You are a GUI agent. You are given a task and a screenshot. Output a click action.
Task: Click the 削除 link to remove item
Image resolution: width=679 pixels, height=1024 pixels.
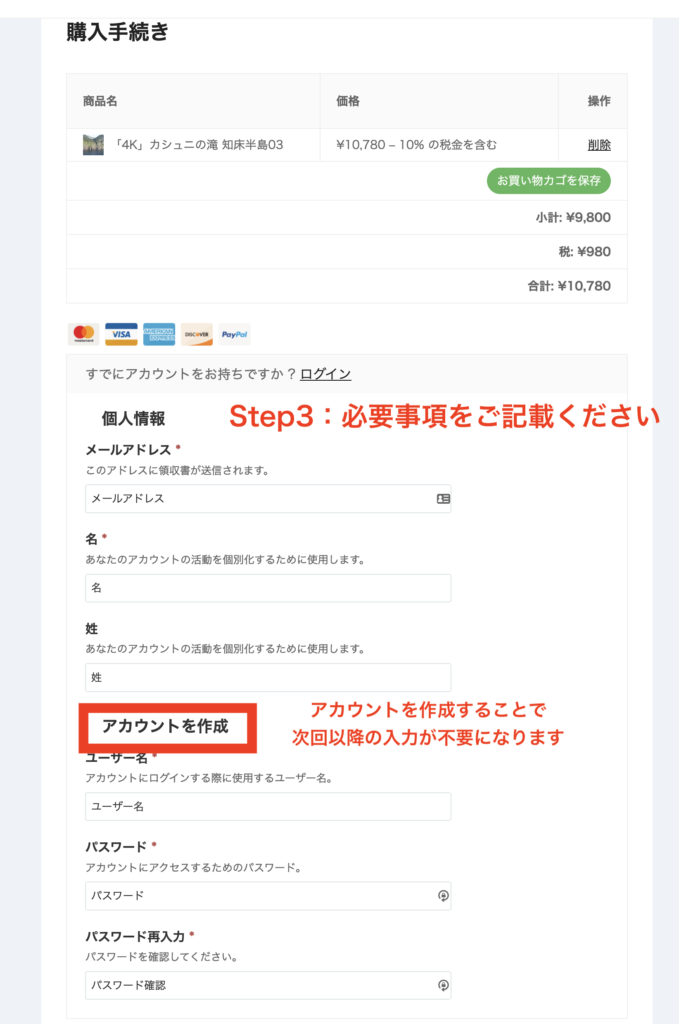click(599, 145)
